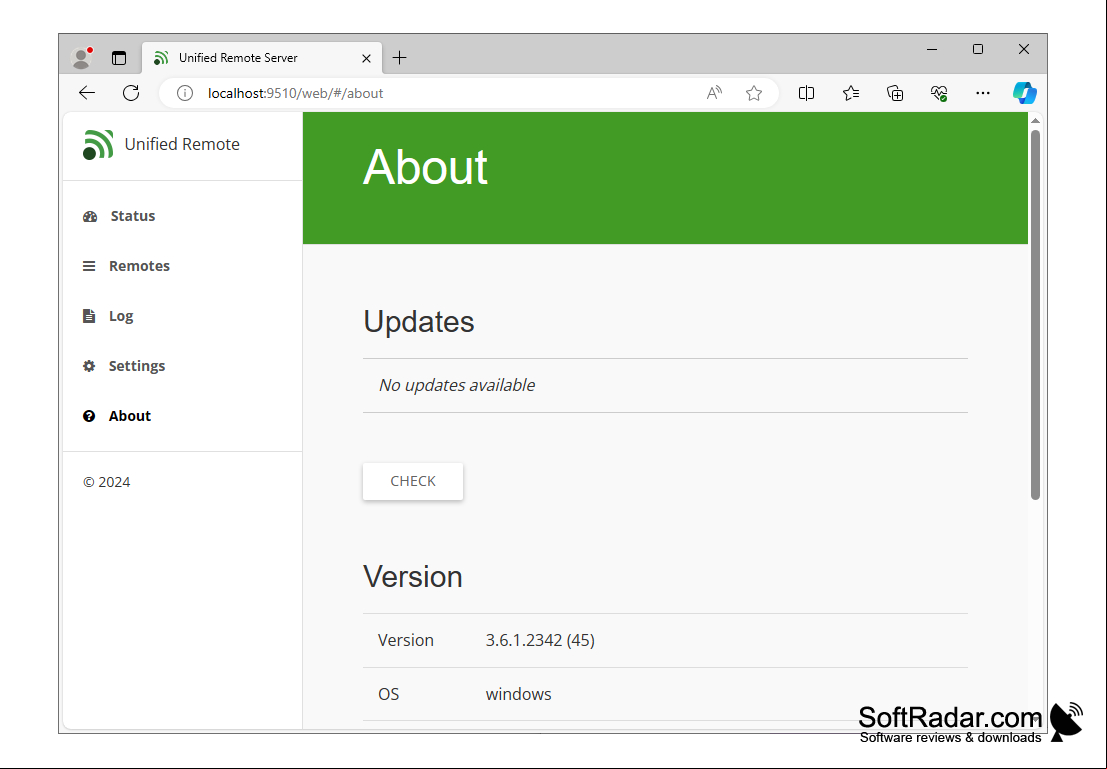Click the Status gauge icon

click(x=90, y=216)
